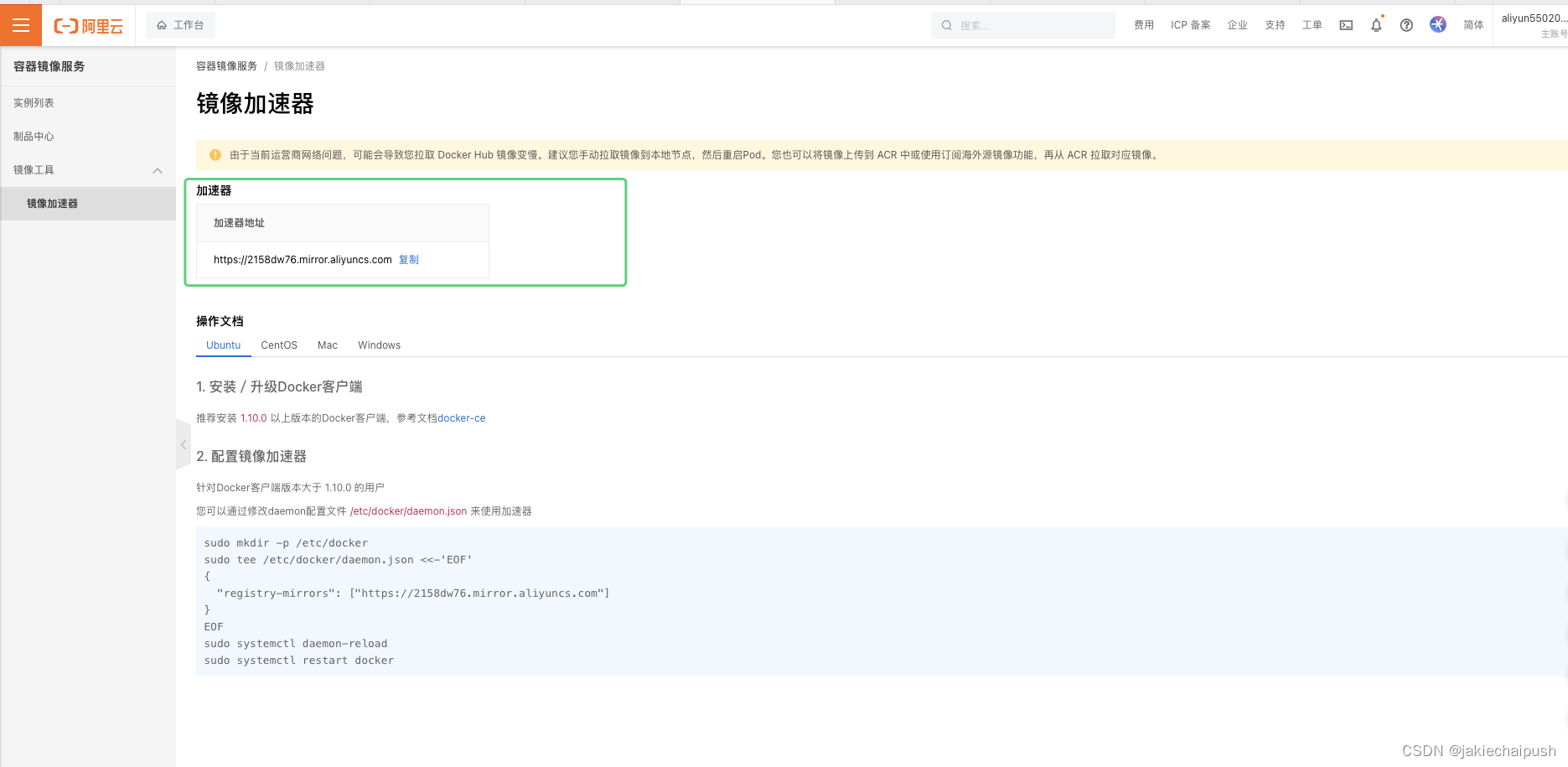
Task: Switch language via 简体
Action: pos(1473,25)
